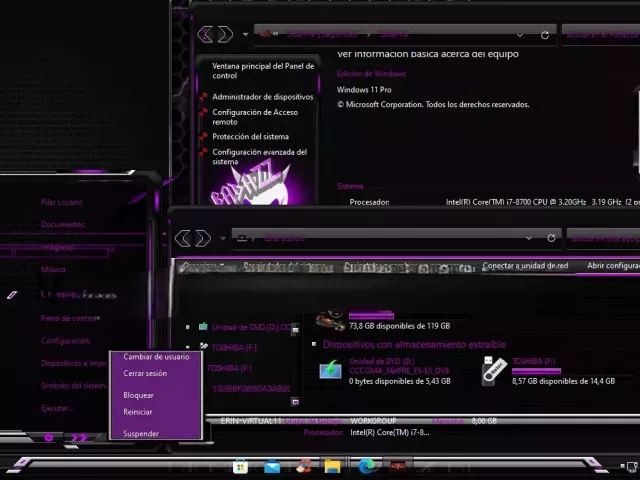
Task: Click the WORKGROUP value in details pane
Action: coord(373,421)
